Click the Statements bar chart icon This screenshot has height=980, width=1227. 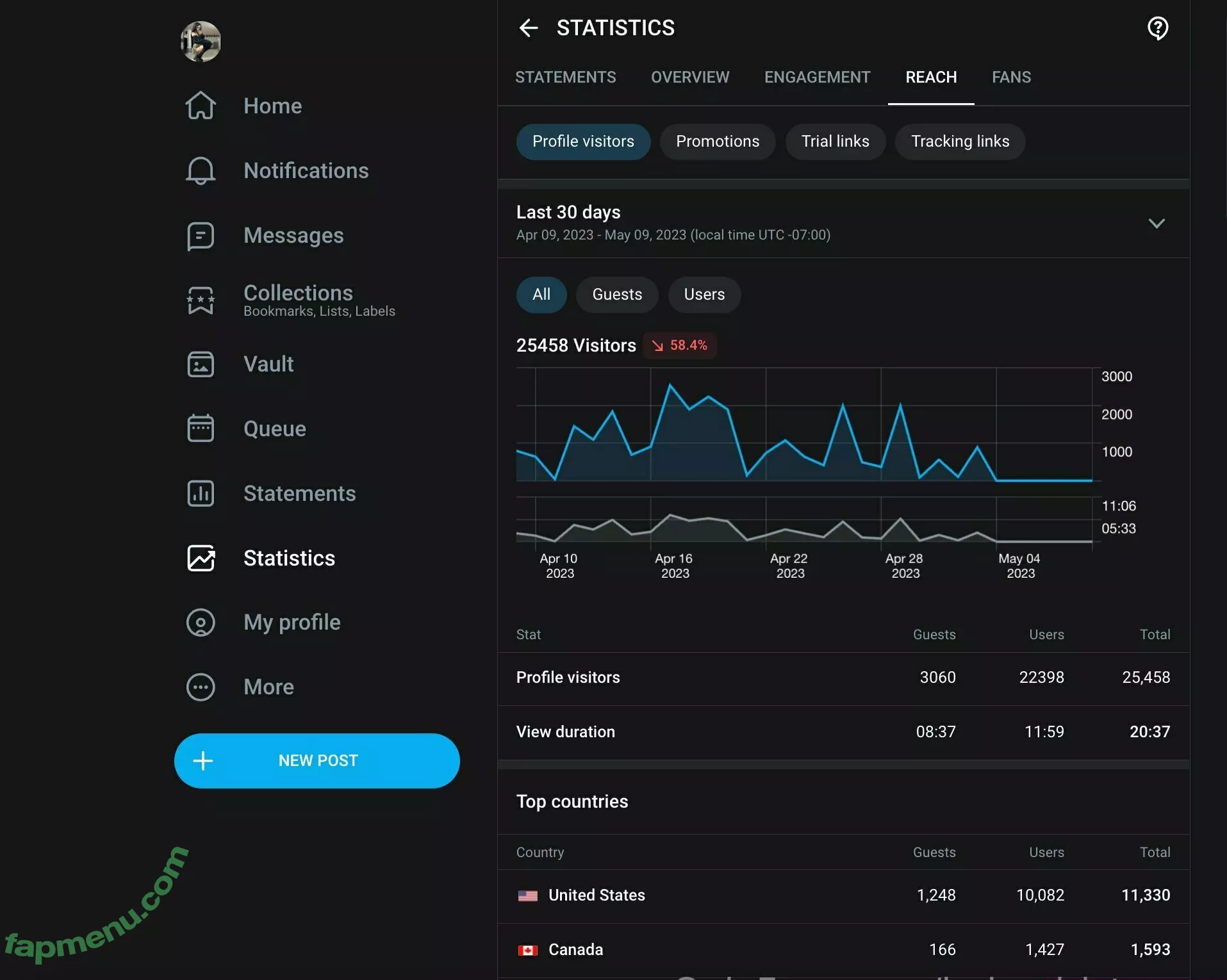point(201,494)
